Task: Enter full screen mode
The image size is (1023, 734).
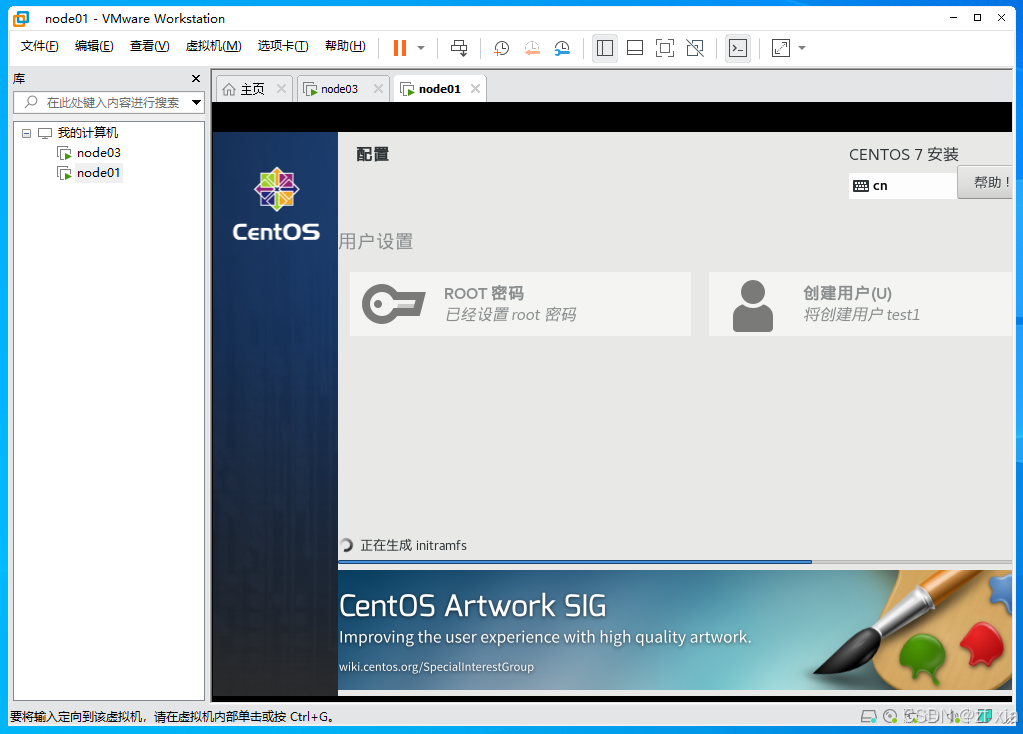Action: pyautogui.click(x=665, y=48)
